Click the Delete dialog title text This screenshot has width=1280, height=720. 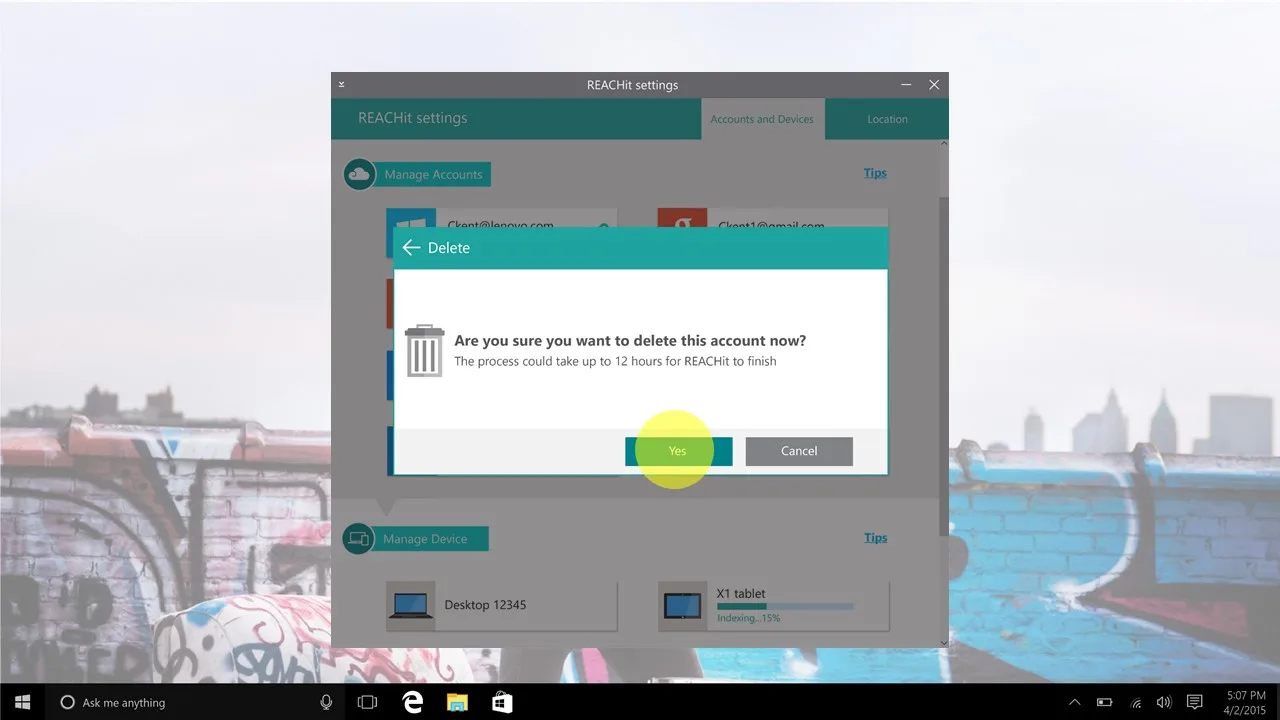pos(449,248)
